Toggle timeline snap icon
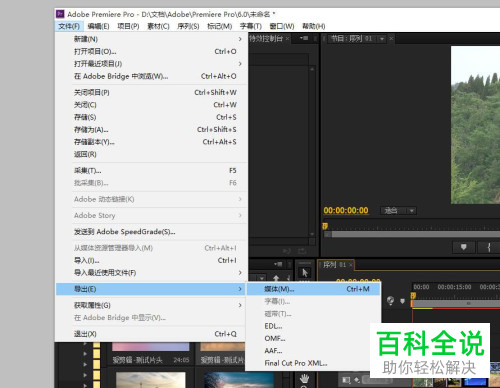Screen dimensions: 500x388 click(390, 301)
